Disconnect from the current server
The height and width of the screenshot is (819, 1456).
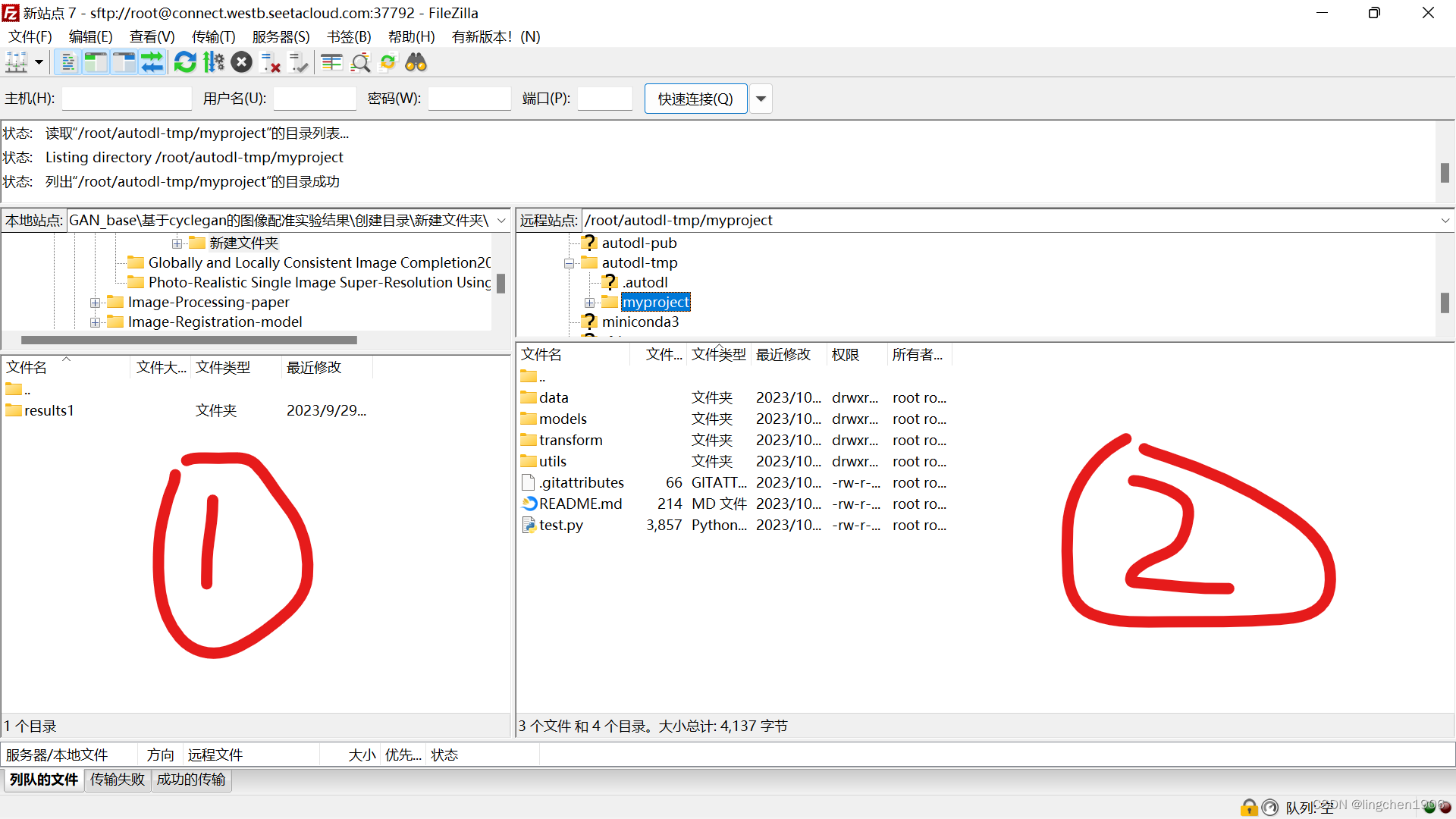coord(270,62)
